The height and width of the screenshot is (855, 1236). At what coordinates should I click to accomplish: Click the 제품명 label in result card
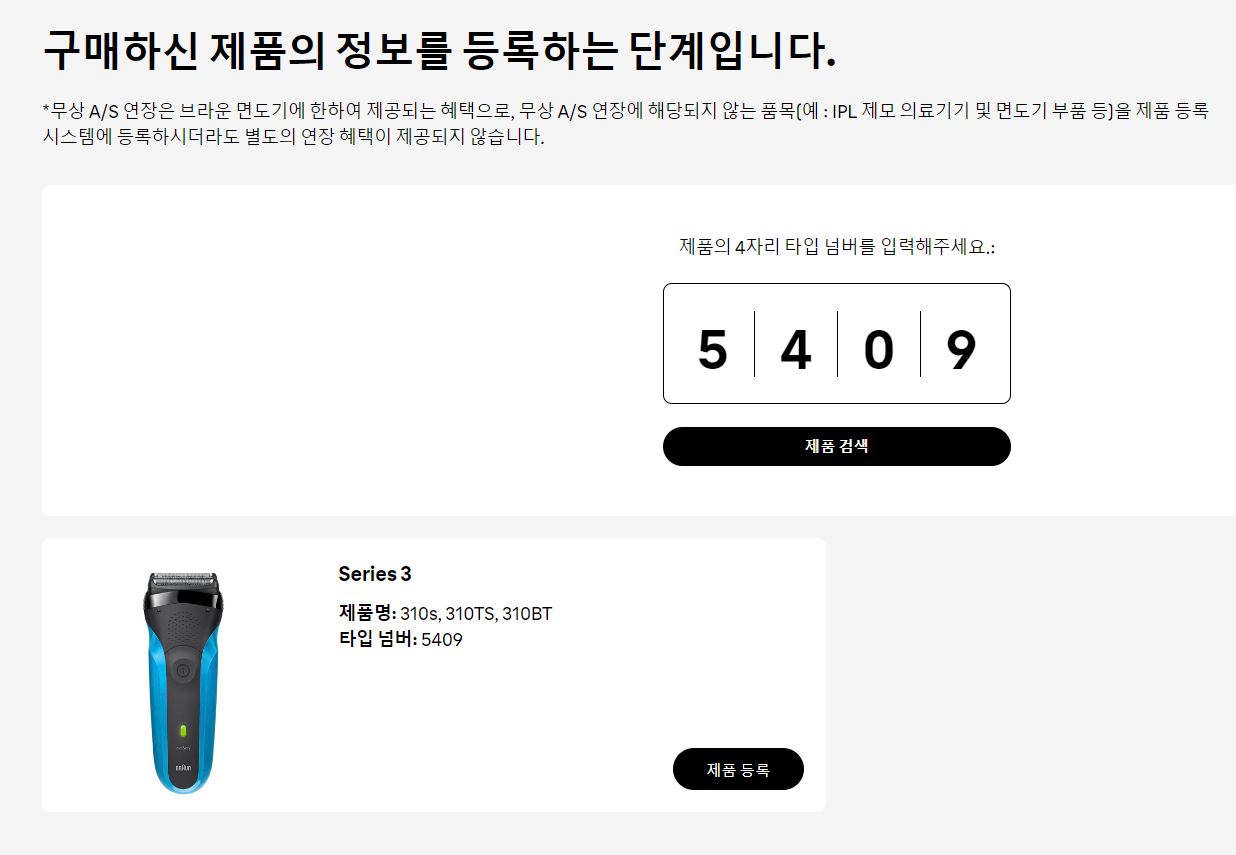tap(367, 613)
